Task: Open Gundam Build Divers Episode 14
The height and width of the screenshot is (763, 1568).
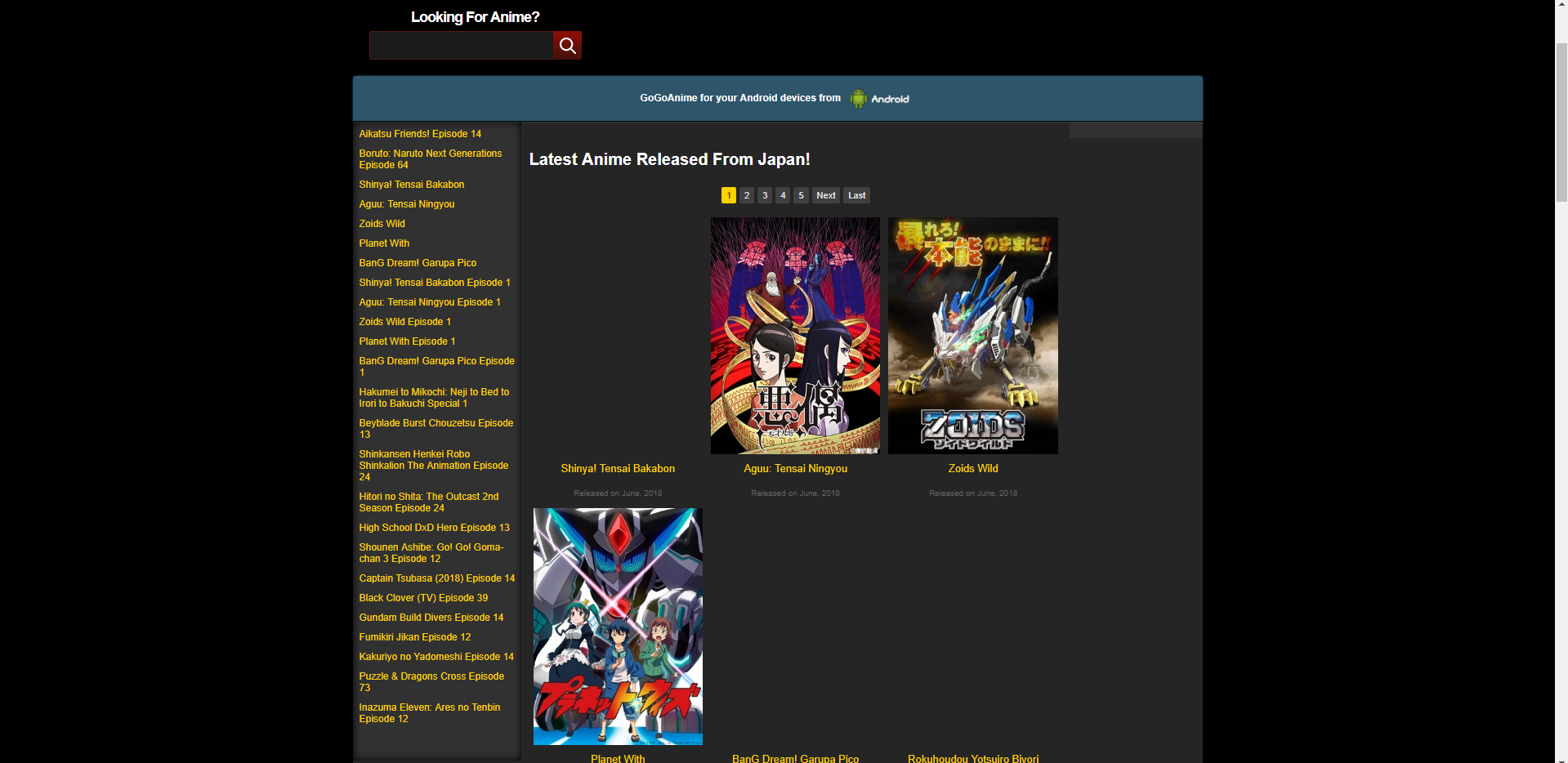Action: pyautogui.click(x=431, y=618)
